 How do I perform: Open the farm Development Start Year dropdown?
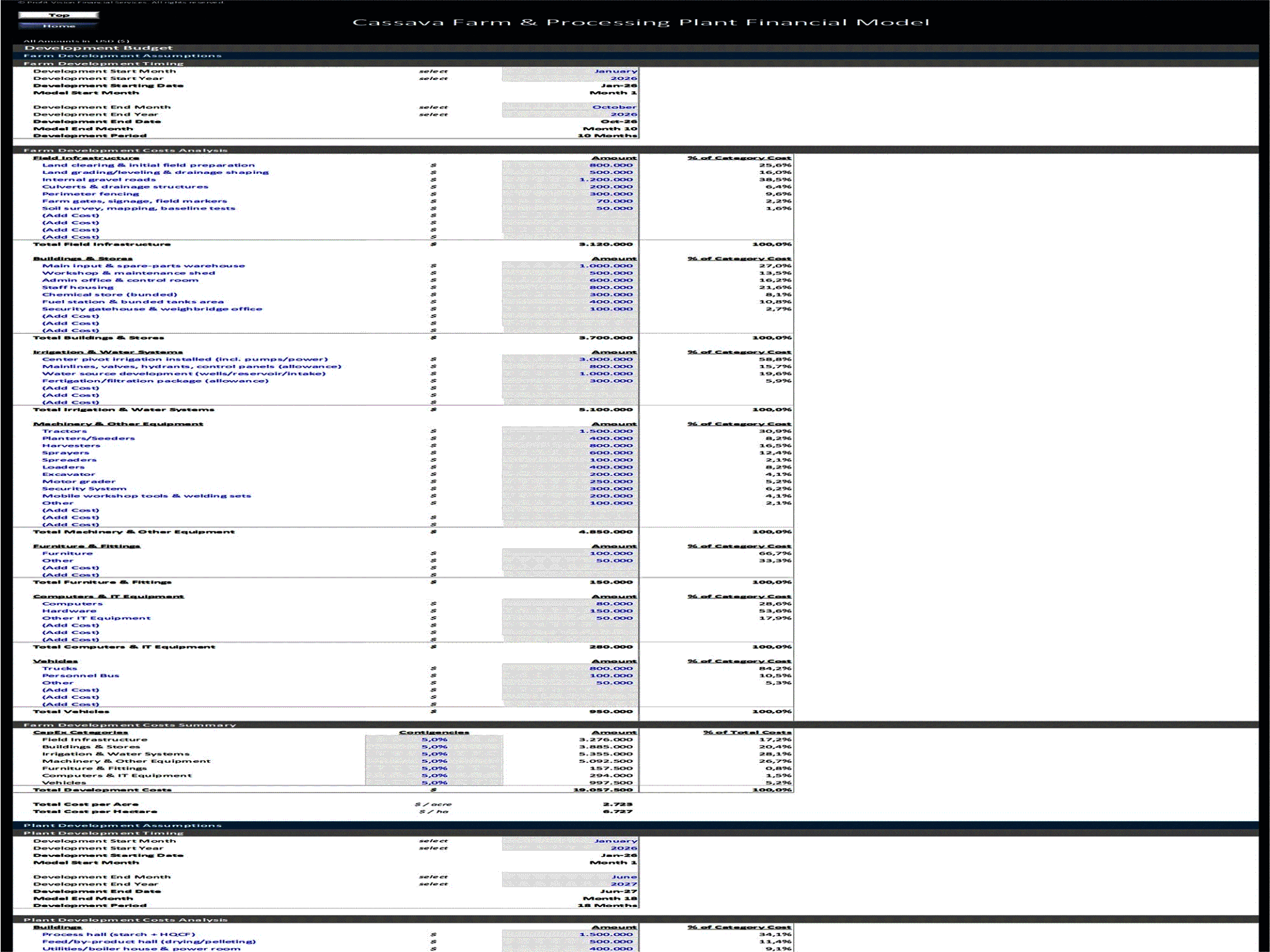pos(570,79)
